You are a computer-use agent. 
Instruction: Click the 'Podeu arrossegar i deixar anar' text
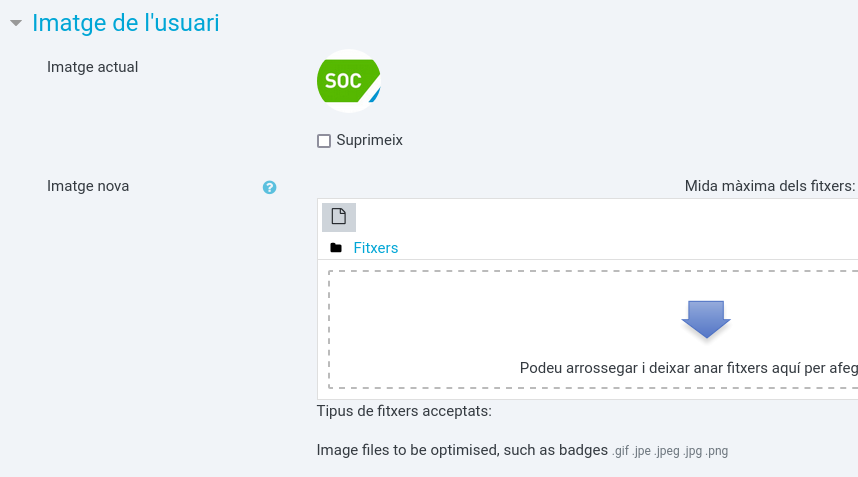tap(688, 368)
